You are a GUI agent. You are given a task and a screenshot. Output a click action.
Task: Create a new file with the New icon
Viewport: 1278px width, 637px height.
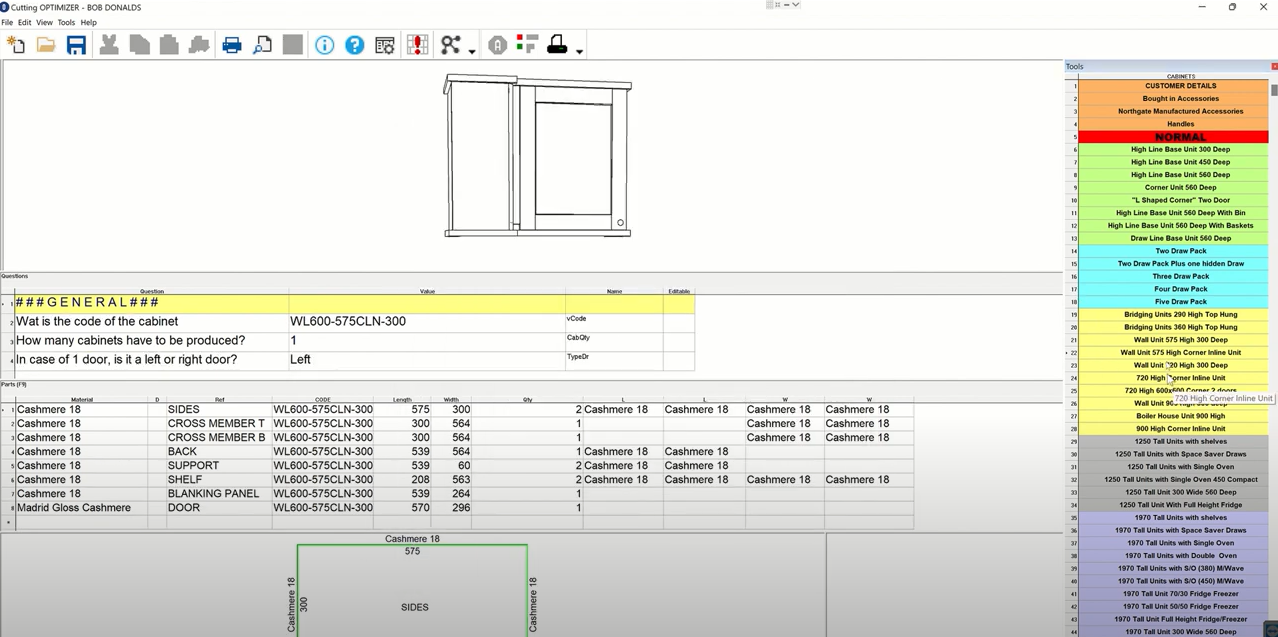tap(16, 45)
